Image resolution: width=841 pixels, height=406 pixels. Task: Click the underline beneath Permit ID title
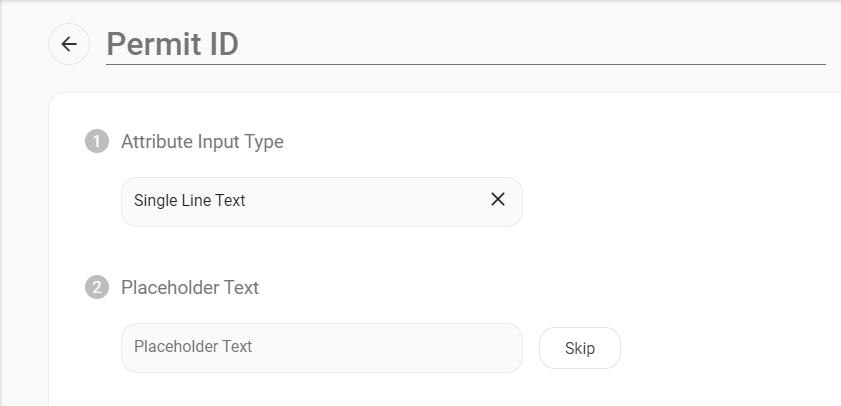coord(465,64)
